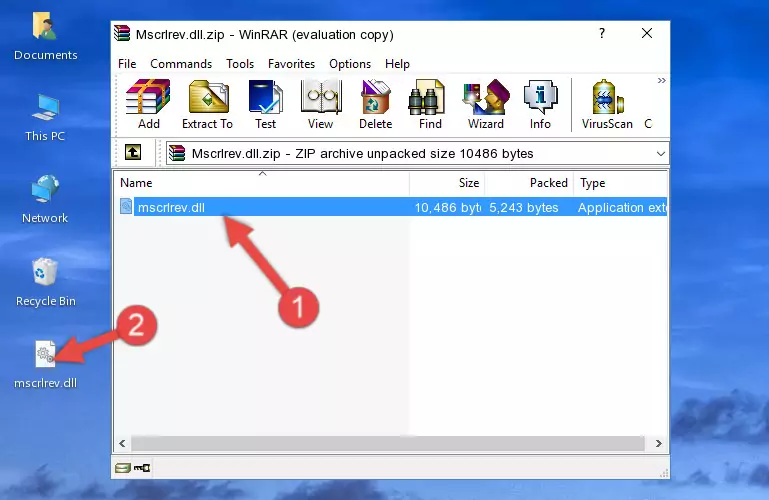This screenshot has height=500, width=769.
Task: Click the horizontal scrollbar right arrow
Action: point(659,443)
